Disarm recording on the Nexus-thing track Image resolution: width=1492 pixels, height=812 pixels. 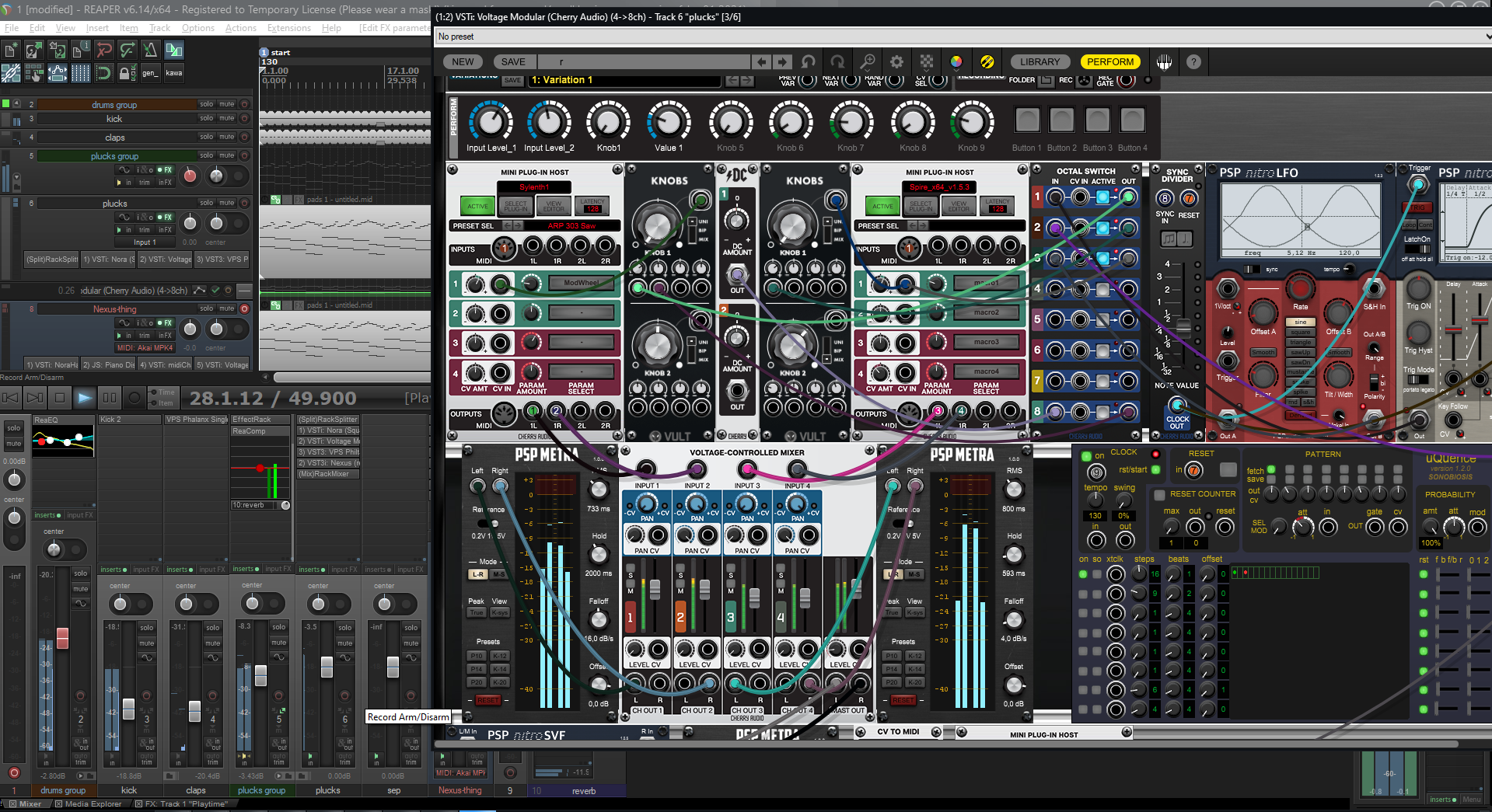tap(244, 308)
